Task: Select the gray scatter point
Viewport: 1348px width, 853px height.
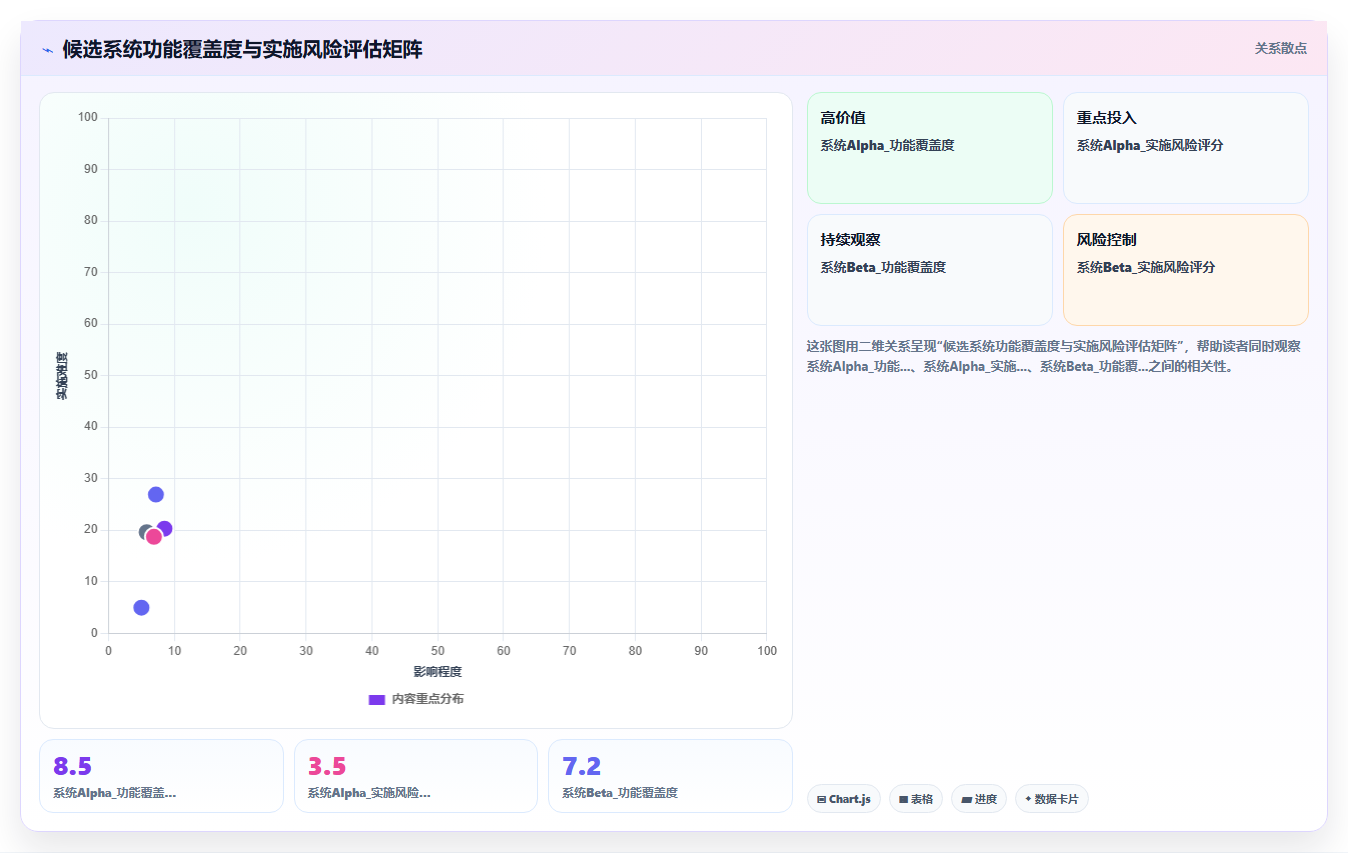Action: pos(145,533)
